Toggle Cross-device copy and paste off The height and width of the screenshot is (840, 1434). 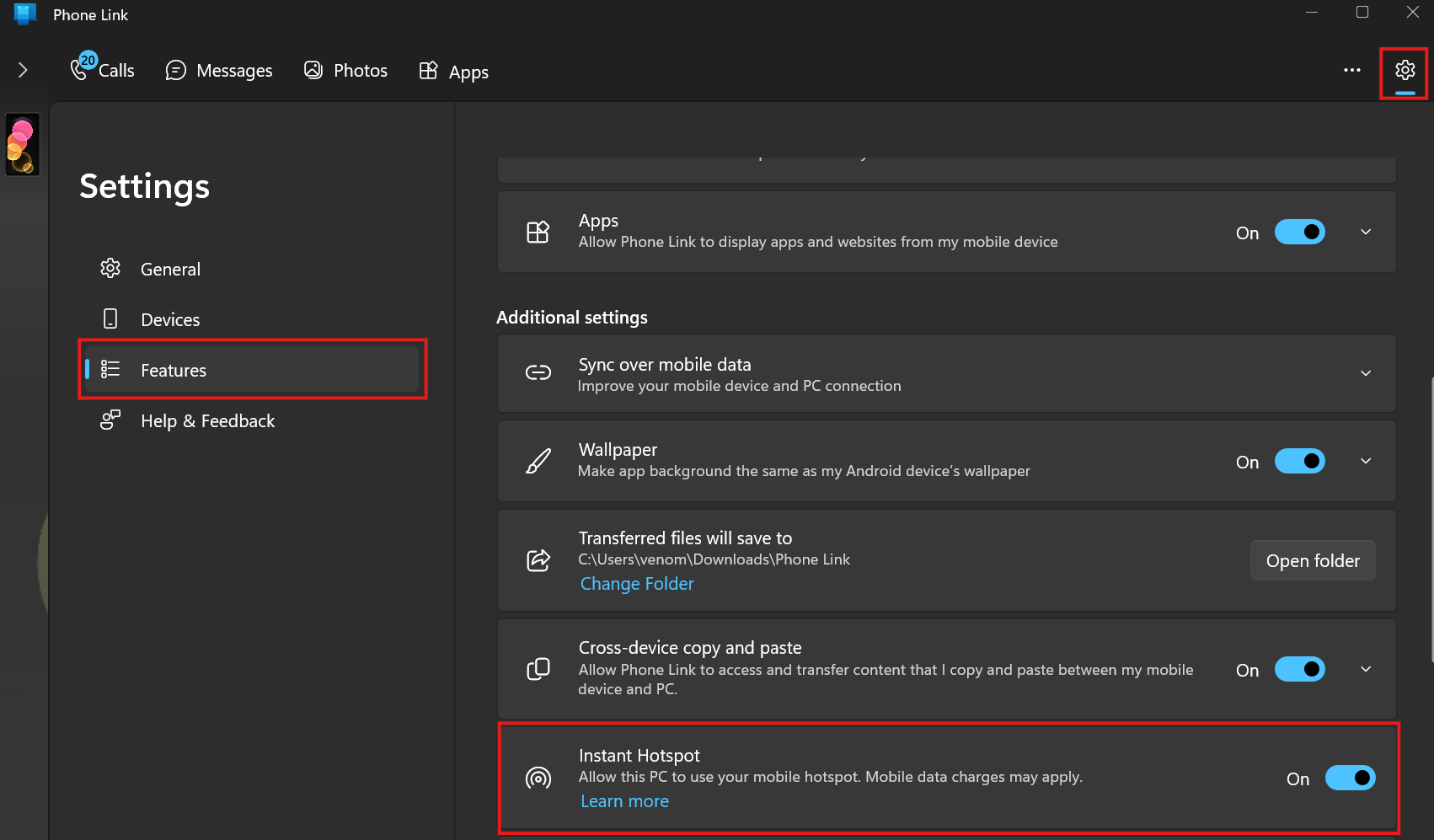(1299, 669)
